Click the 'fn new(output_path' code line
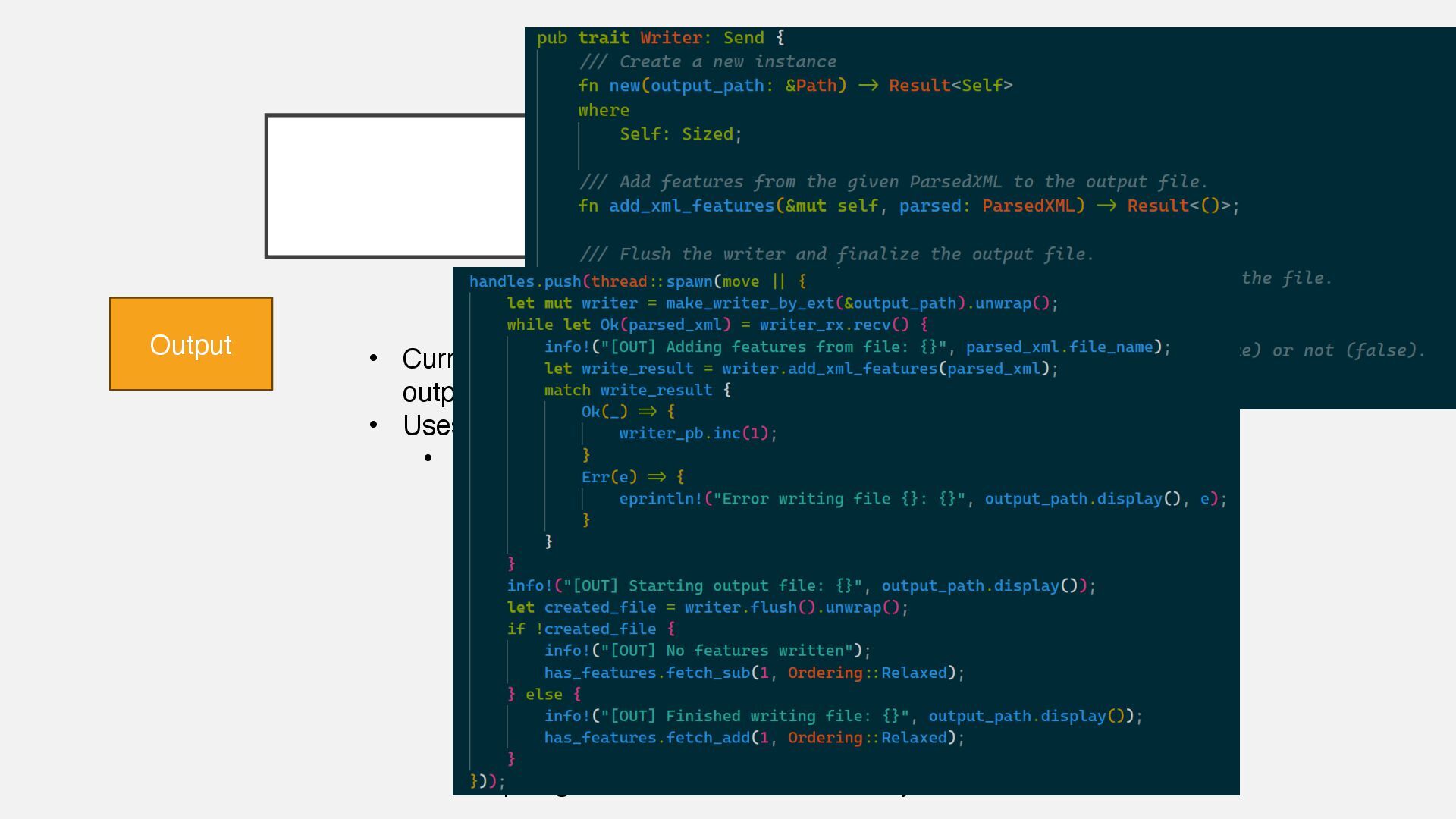The height and width of the screenshot is (819, 1456). pyautogui.click(x=795, y=86)
